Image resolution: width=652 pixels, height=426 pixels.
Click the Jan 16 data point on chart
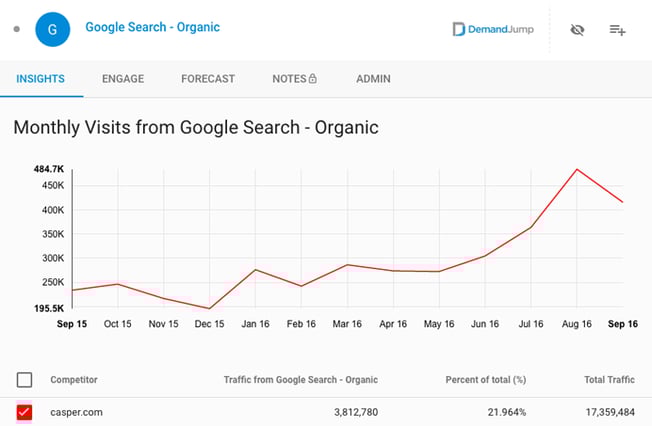pos(255,270)
